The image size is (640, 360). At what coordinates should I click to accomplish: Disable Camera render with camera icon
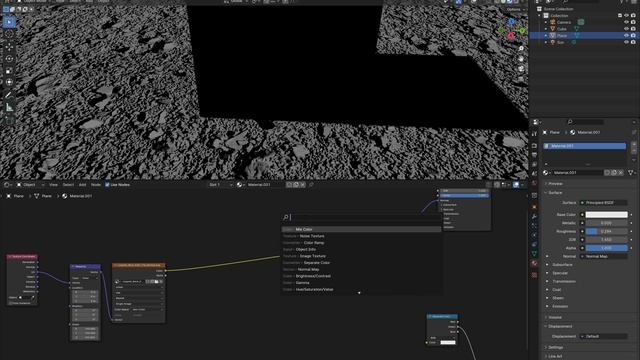[x=633, y=22]
